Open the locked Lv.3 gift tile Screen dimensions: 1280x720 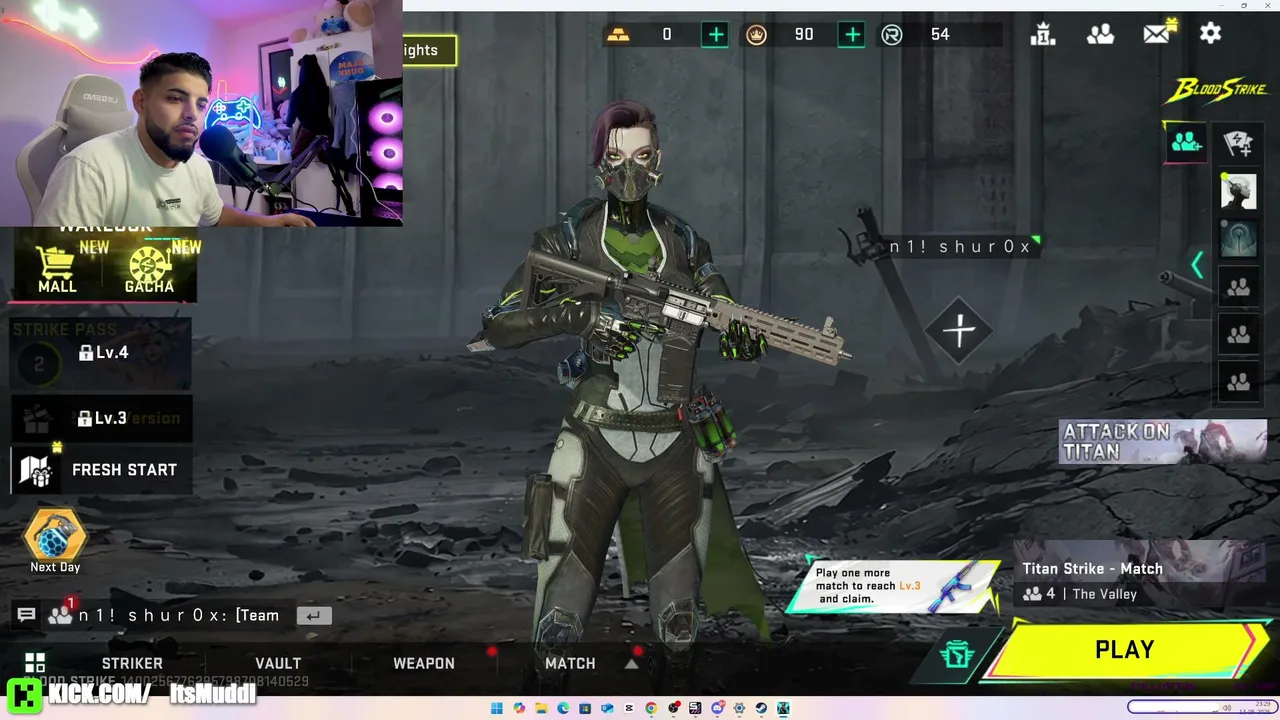100,418
